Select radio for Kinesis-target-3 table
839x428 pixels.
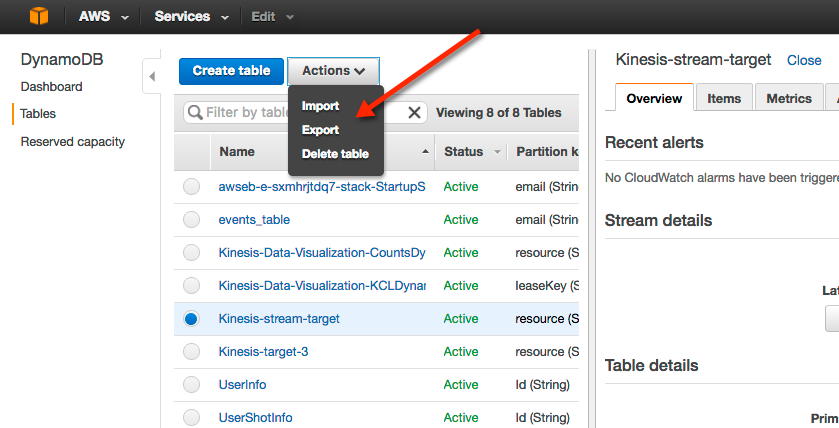pos(192,351)
